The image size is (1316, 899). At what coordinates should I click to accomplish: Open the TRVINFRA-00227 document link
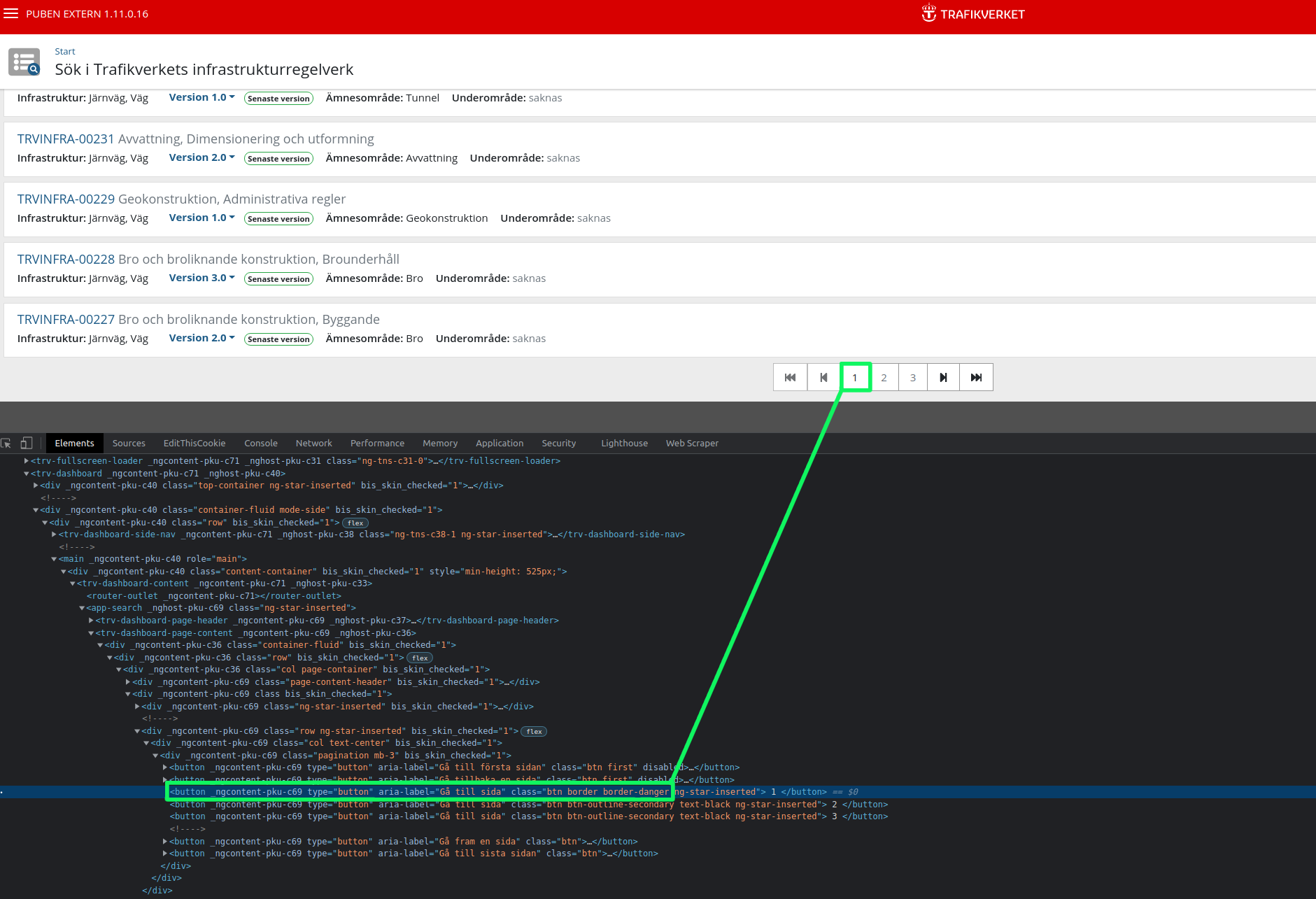(66, 320)
